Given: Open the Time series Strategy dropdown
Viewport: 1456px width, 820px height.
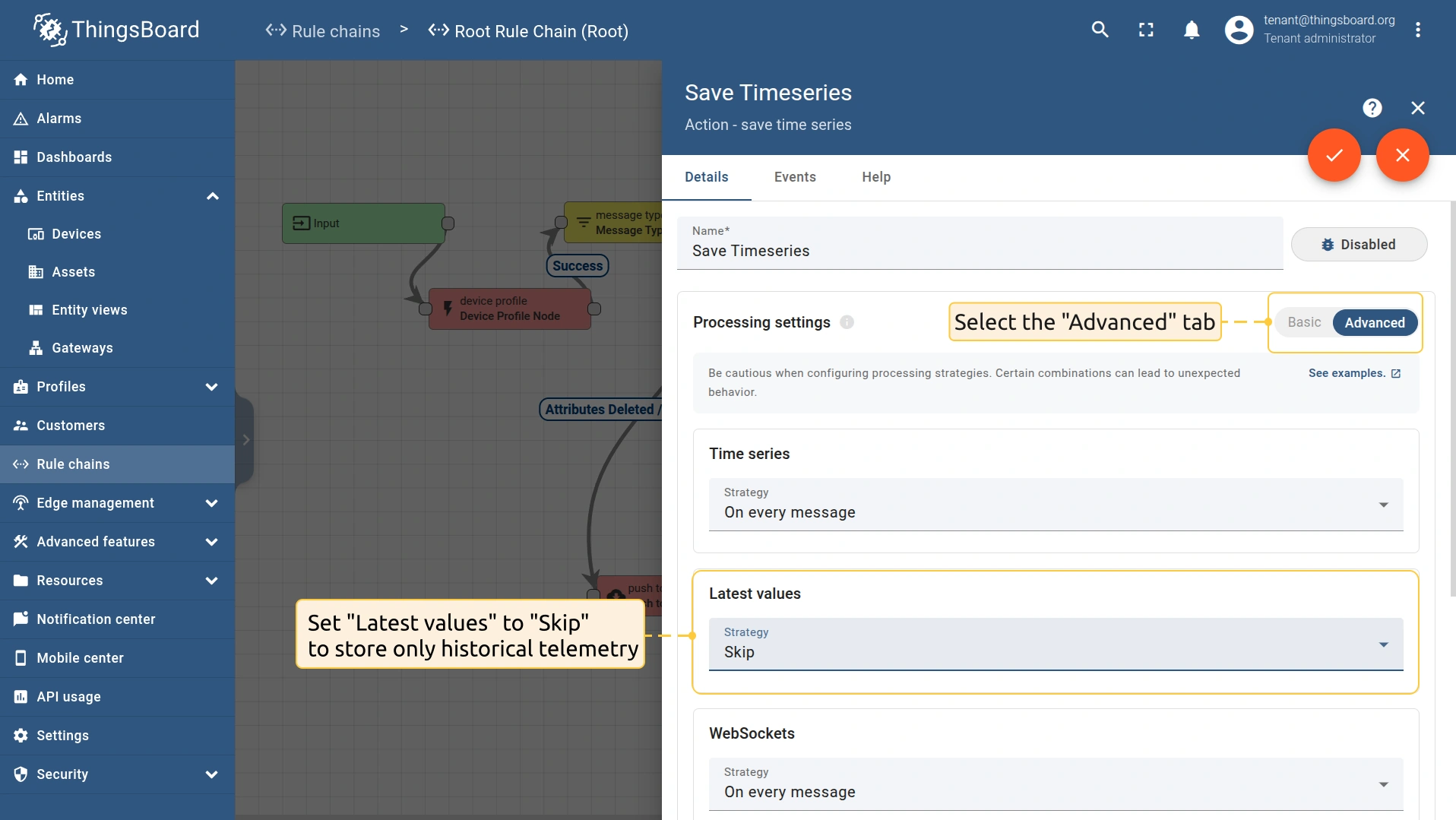Looking at the screenshot, I should (x=1055, y=505).
